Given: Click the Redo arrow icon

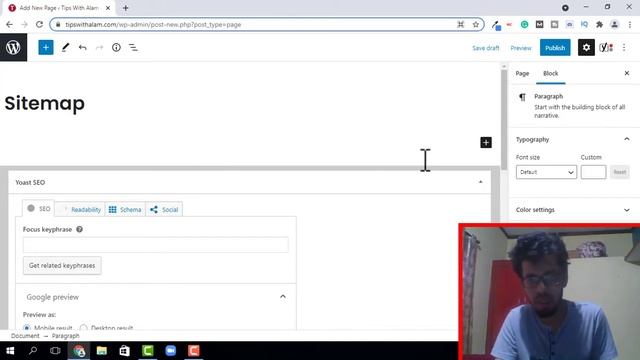Looking at the screenshot, I should click(99, 48).
